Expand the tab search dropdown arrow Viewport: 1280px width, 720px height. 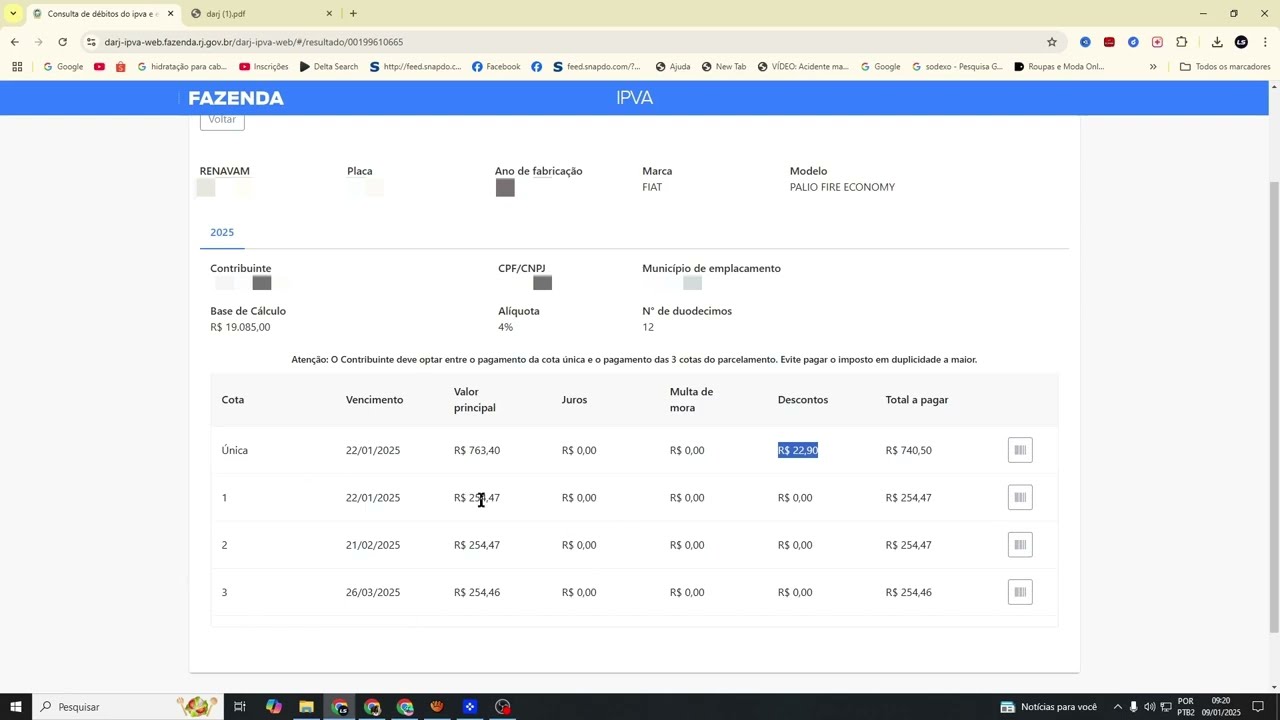[x=13, y=14]
